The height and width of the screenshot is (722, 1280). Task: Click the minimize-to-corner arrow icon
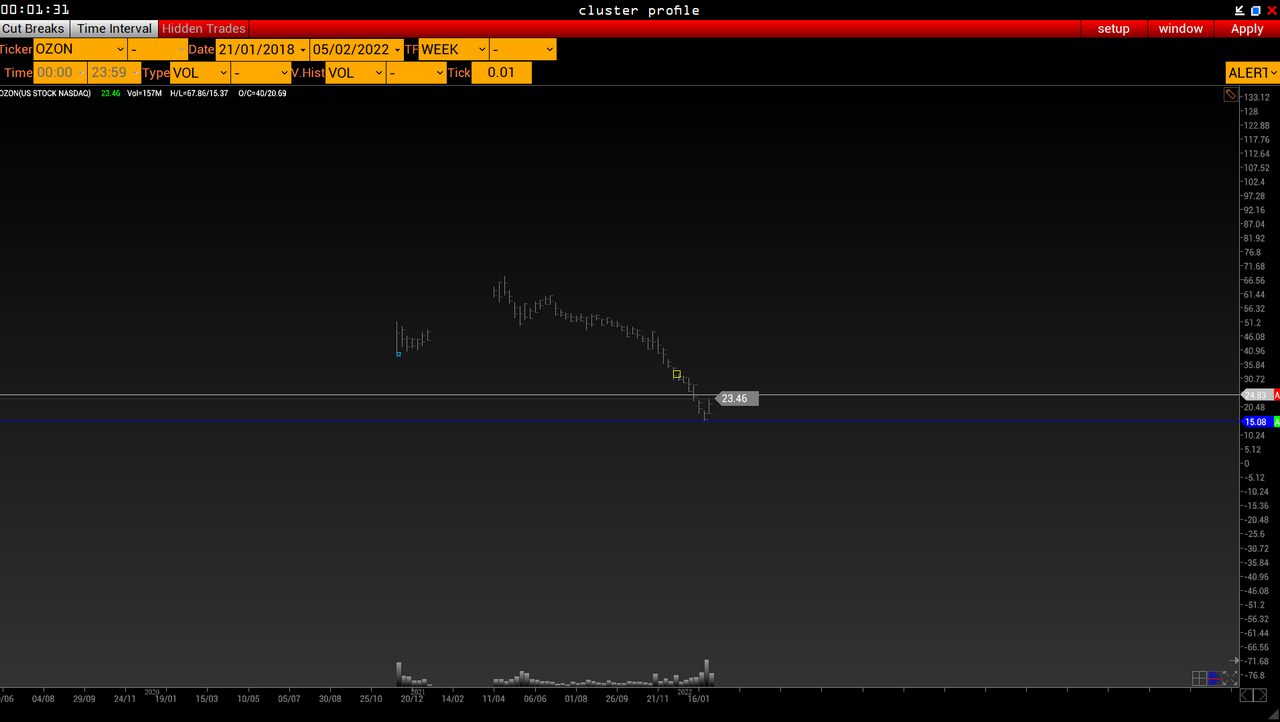[1239, 10]
